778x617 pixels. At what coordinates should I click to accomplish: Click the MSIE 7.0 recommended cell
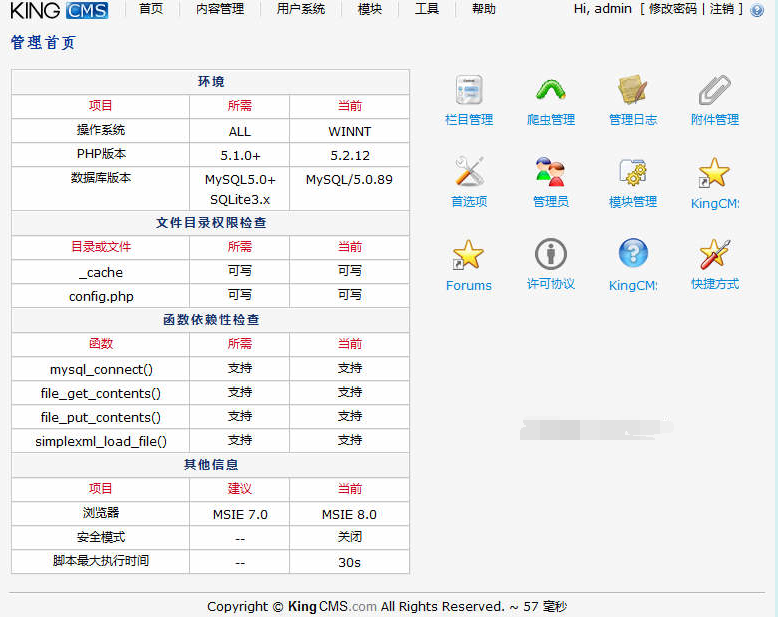(240, 515)
